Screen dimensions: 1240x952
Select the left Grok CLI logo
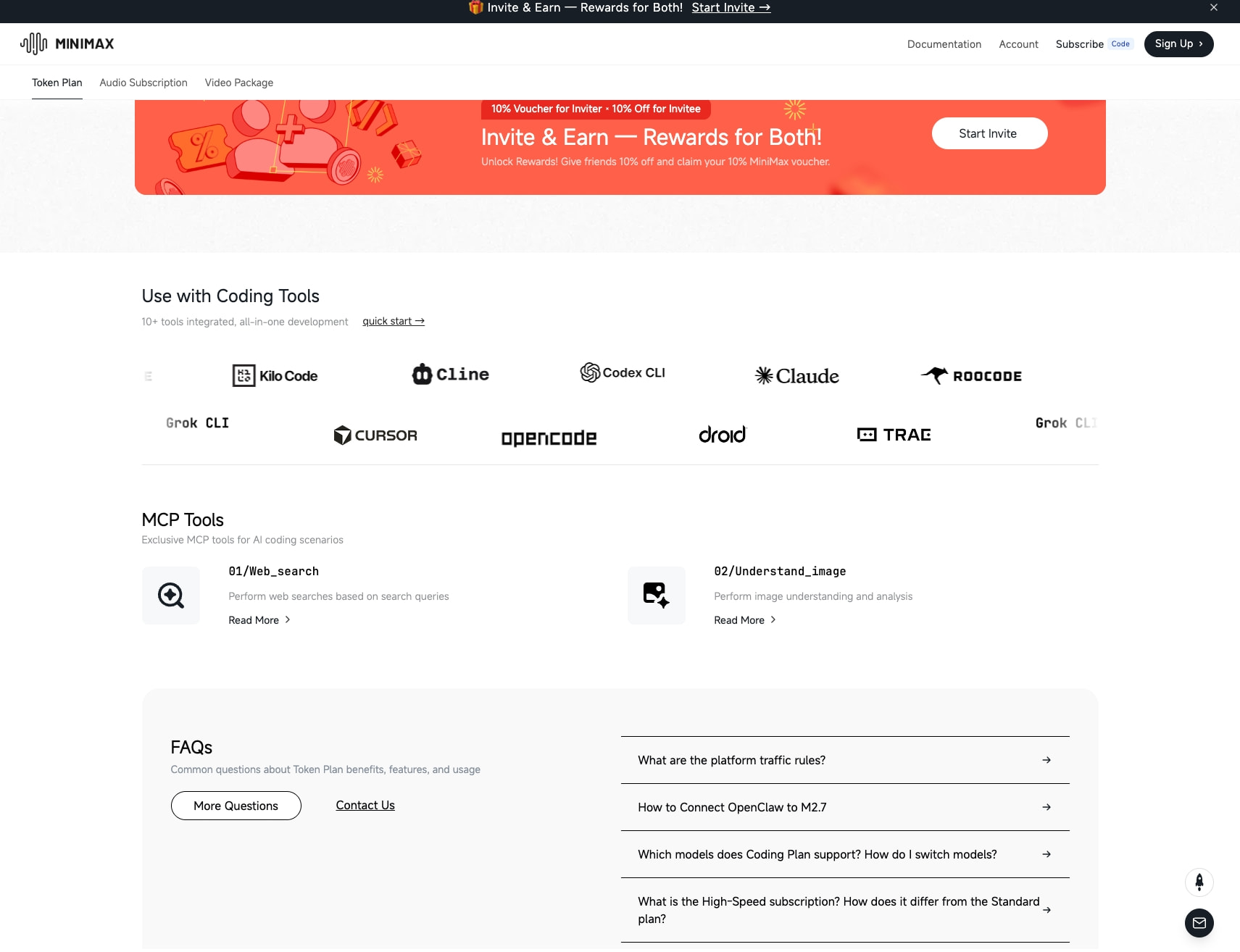pos(197,422)
